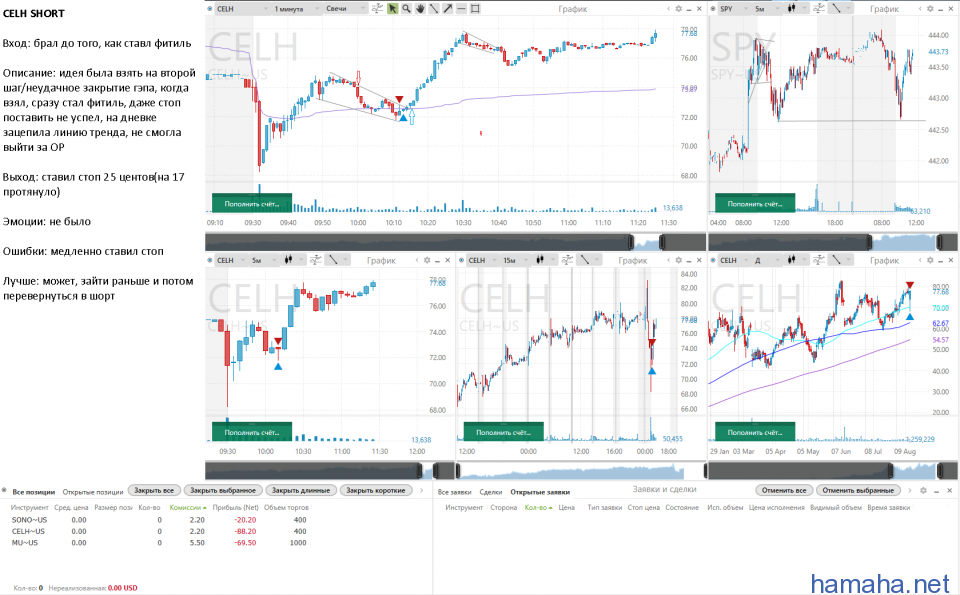Image resolution: width=960 pixels, height=595 pixels.
Task: Open settings gear of CELH 15m chart
Action: coord(678,260)
